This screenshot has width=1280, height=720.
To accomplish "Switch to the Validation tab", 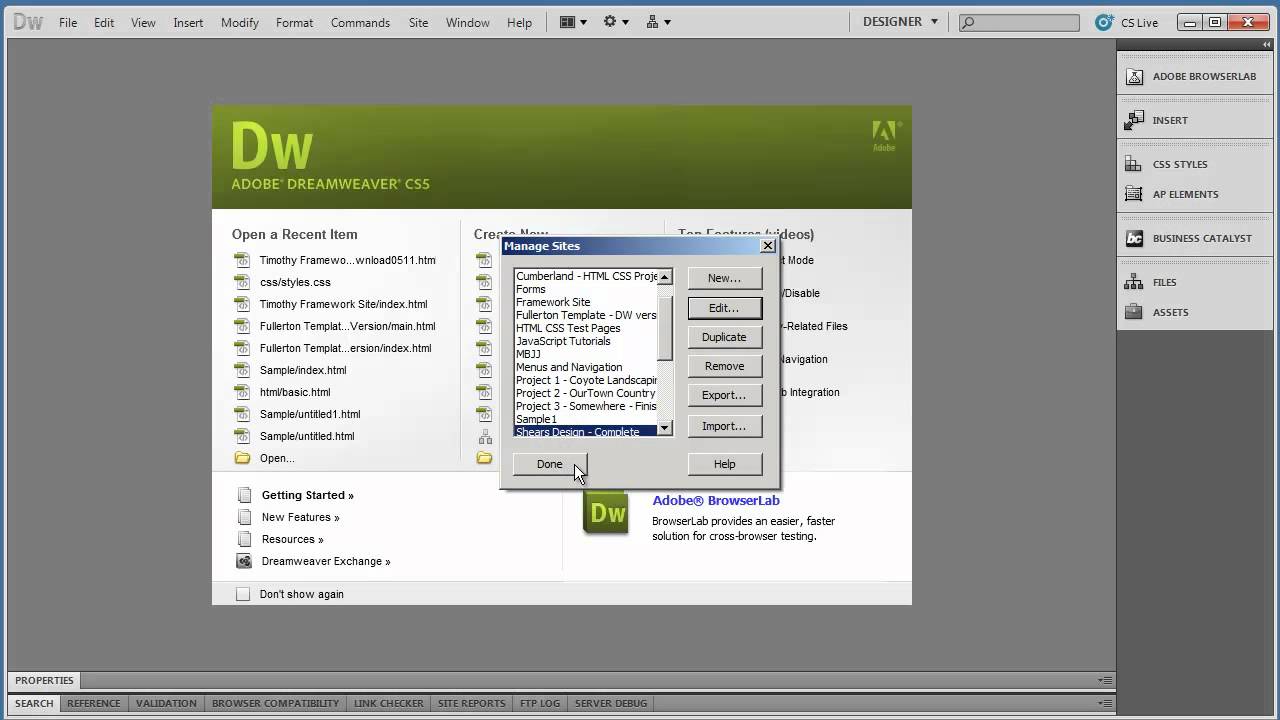I will point(166,703).
